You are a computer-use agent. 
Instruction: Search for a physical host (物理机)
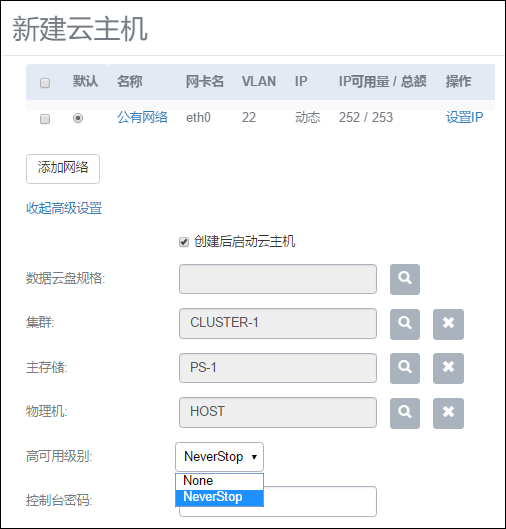coord(405,413)
